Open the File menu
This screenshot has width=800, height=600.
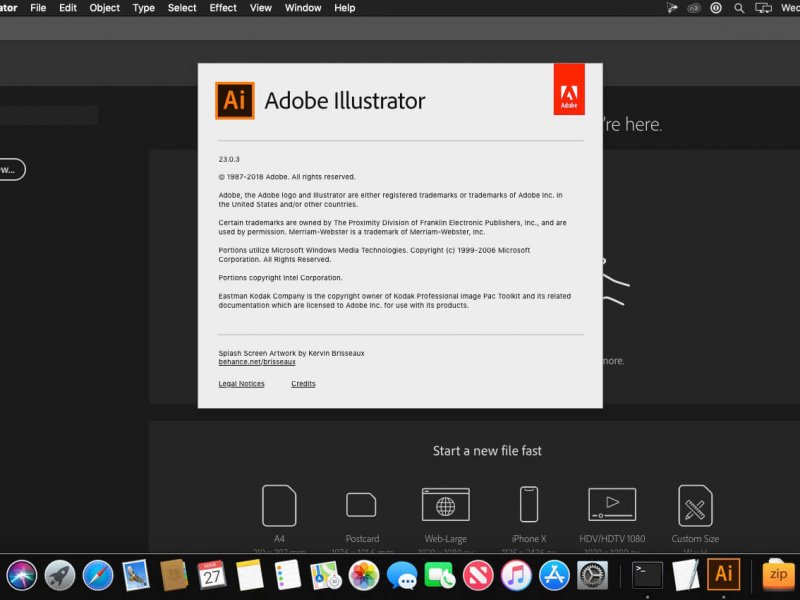coord(38,8)
